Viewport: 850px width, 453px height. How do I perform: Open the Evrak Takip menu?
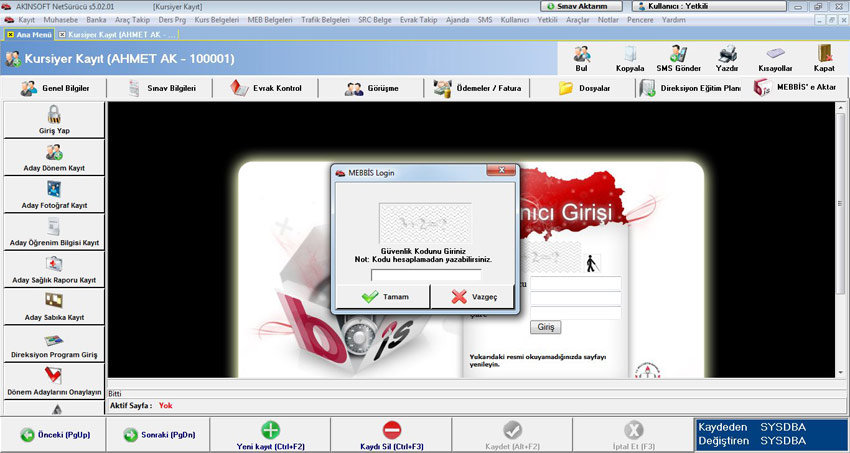tap(418, 20)
